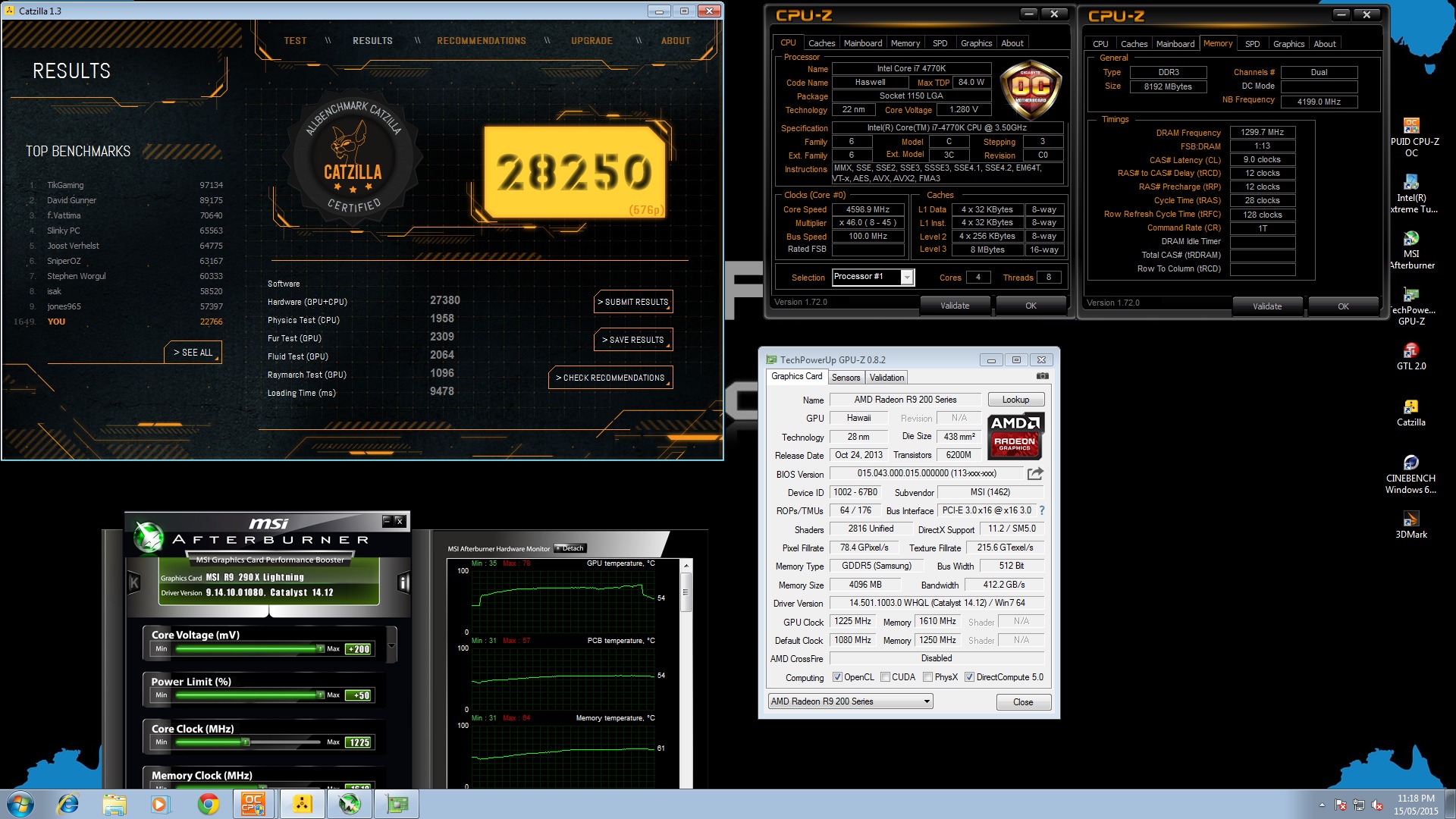Viewport: 1456px width, 819px height.
Task: Open the Graphics tab in the right CPU-Z window
Action: (x=1289, y=44)
